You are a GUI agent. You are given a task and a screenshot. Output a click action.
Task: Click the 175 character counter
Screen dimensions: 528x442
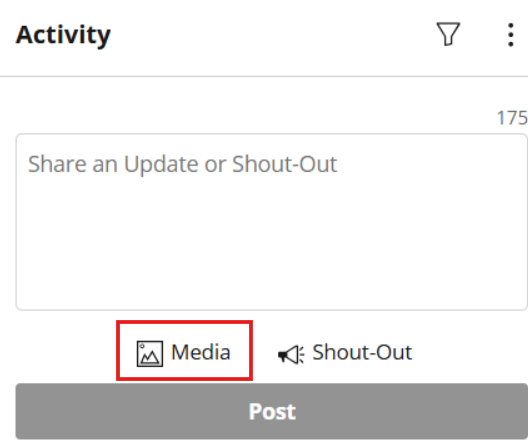pyautogui.click(x=512, y=118)
